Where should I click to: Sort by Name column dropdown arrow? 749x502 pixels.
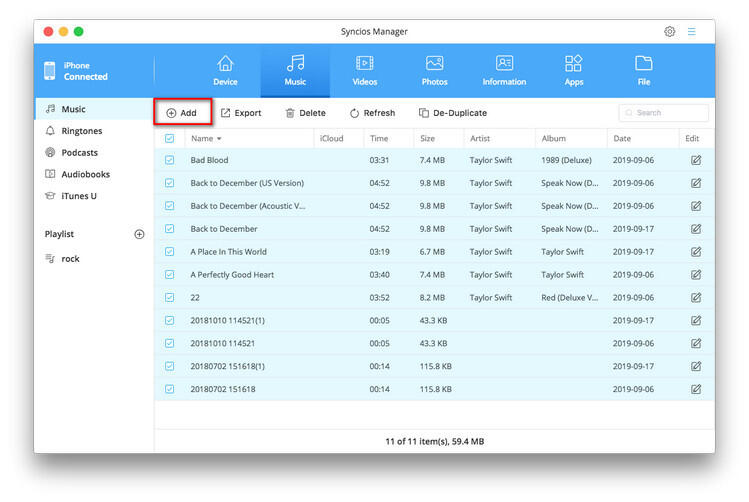tap(219, 139)
